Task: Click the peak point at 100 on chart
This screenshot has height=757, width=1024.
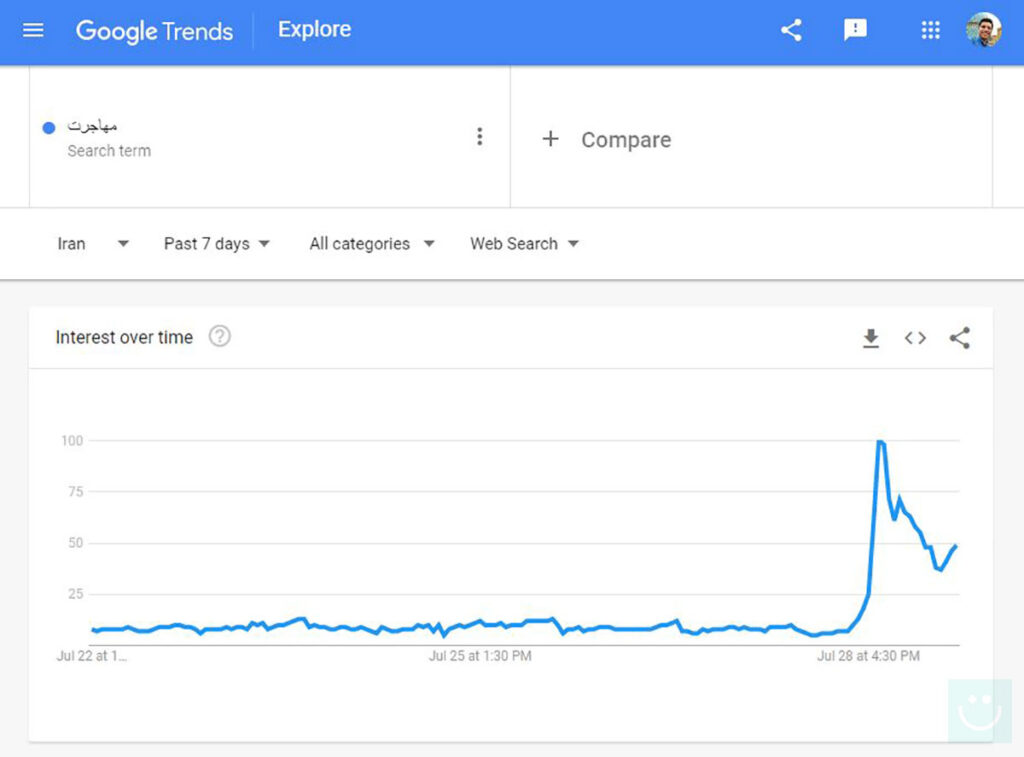Action: 880,441
